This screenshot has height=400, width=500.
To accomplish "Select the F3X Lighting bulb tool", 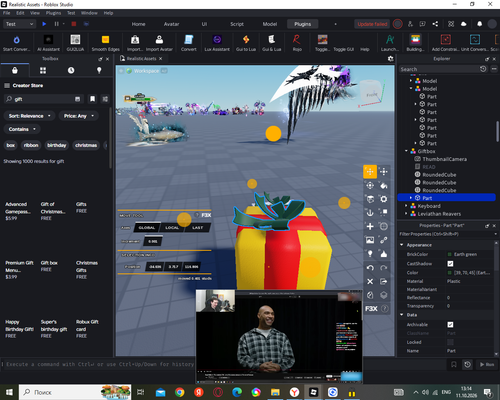I will pyautogui.click(x=370, y=254).
